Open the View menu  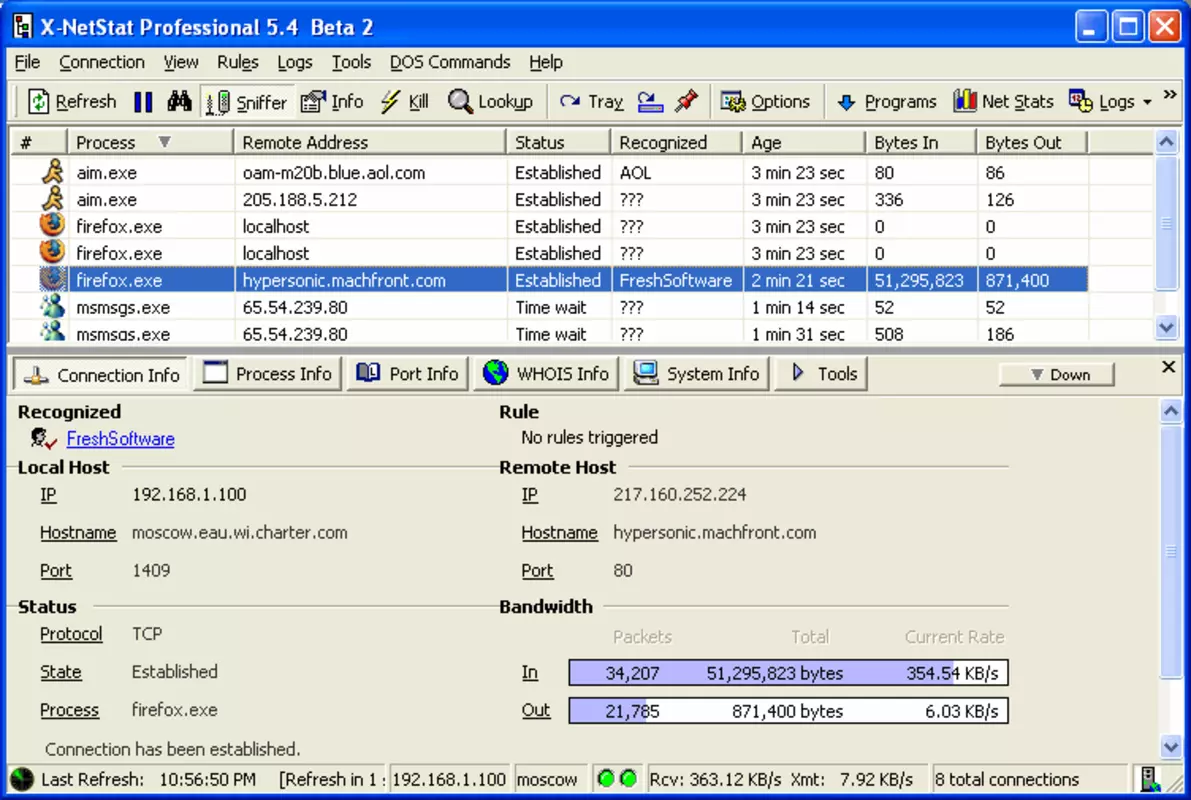tap(181, 62)
